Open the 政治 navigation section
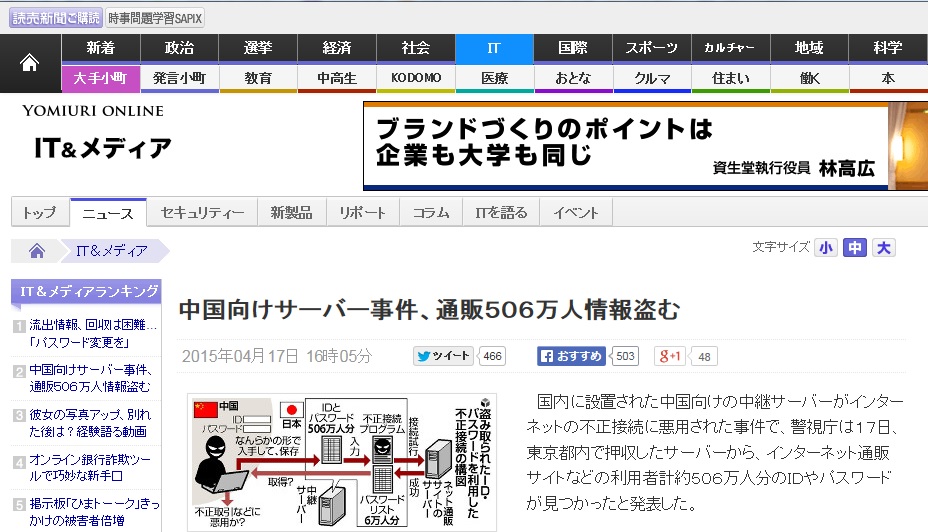This screenshot has height=532, width=928. (179, 48)
